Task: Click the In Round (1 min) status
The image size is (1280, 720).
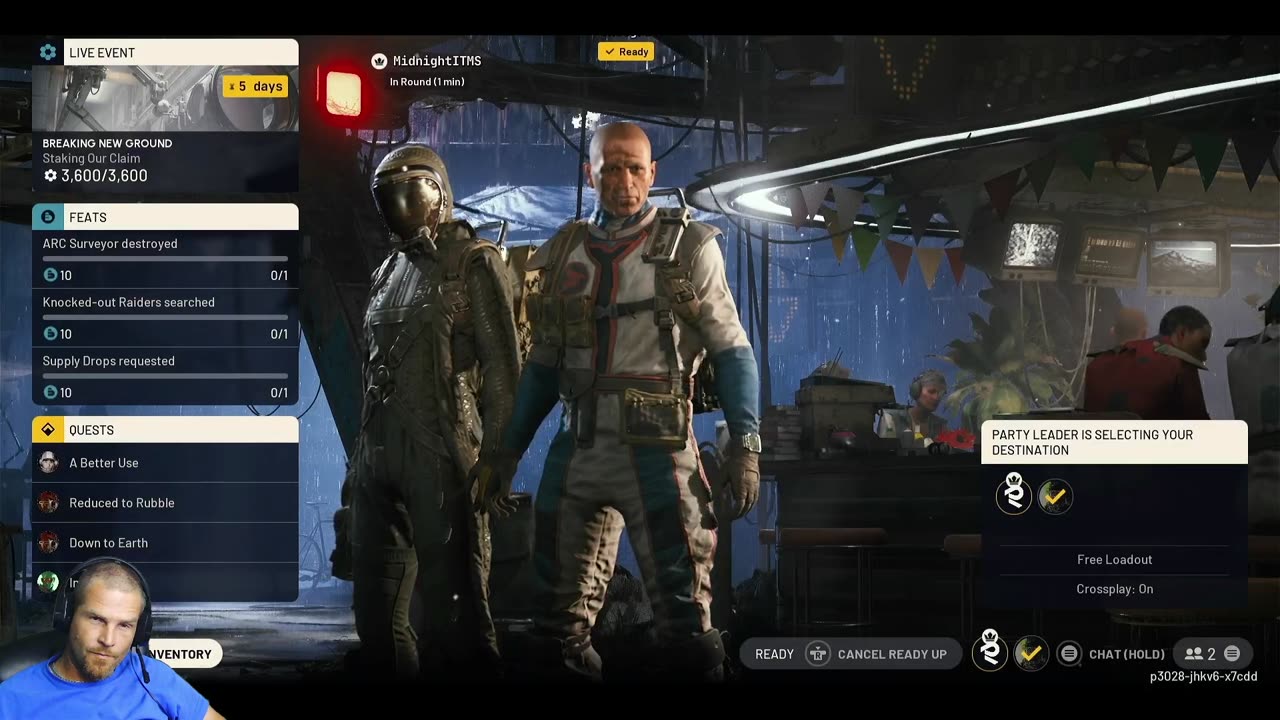Action: pos(427,82)
